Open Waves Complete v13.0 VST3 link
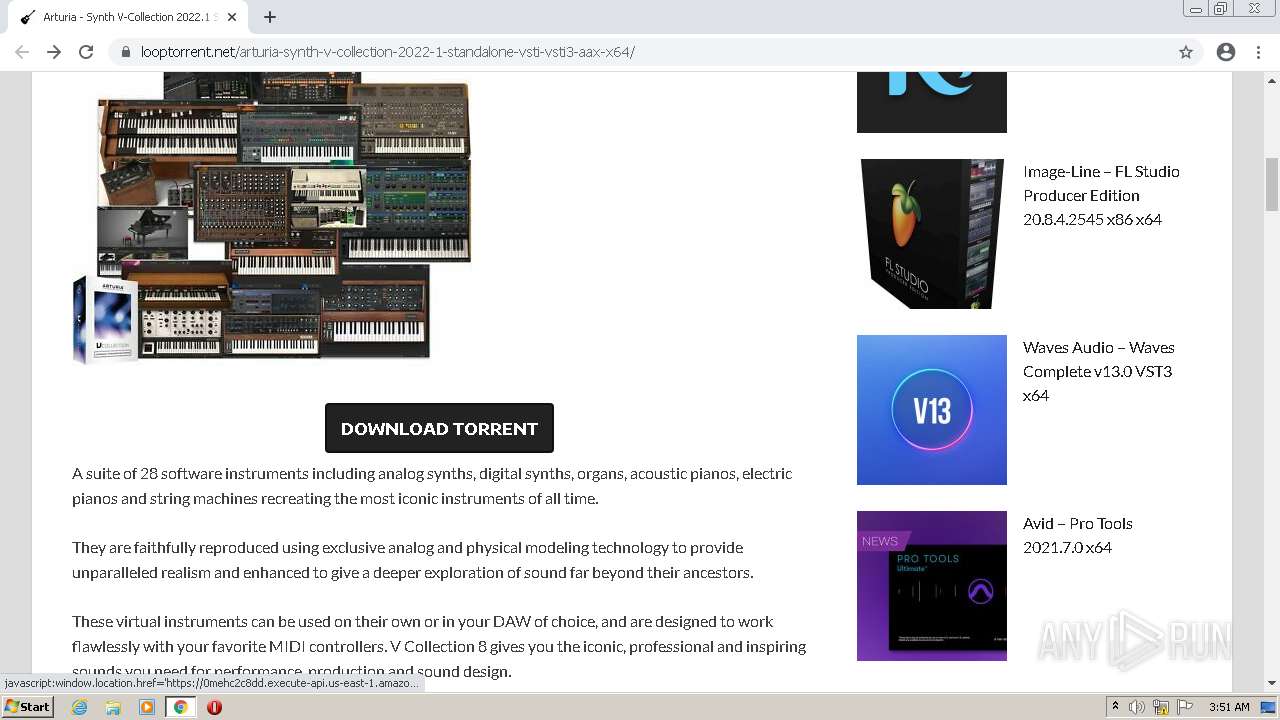The width and height of the screenshot is (1280, 720). 1098,371
